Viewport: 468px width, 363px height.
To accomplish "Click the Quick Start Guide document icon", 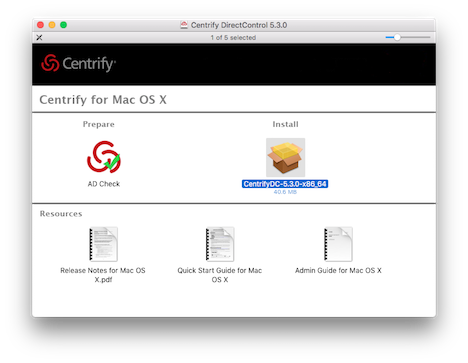I will (x=220, y=244).
